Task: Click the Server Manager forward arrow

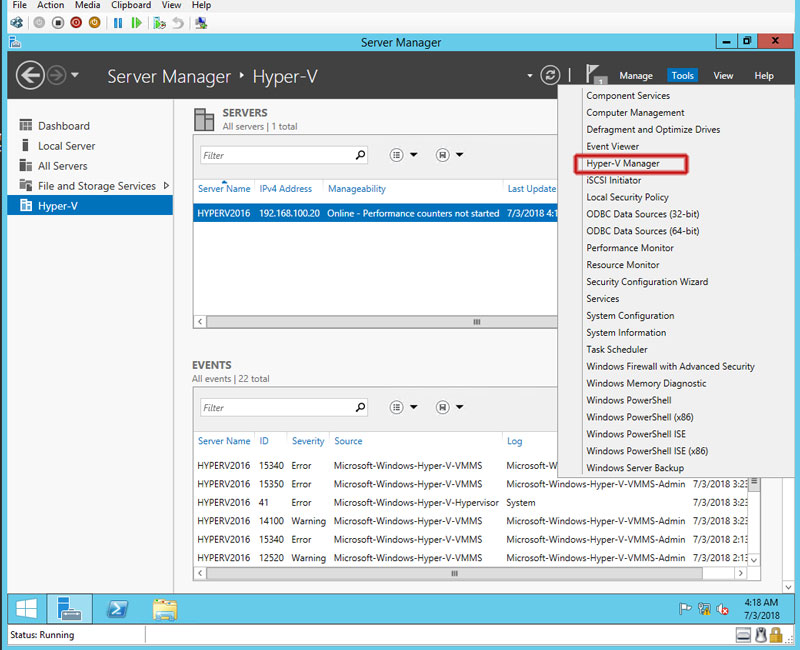Action: (57, 76)
